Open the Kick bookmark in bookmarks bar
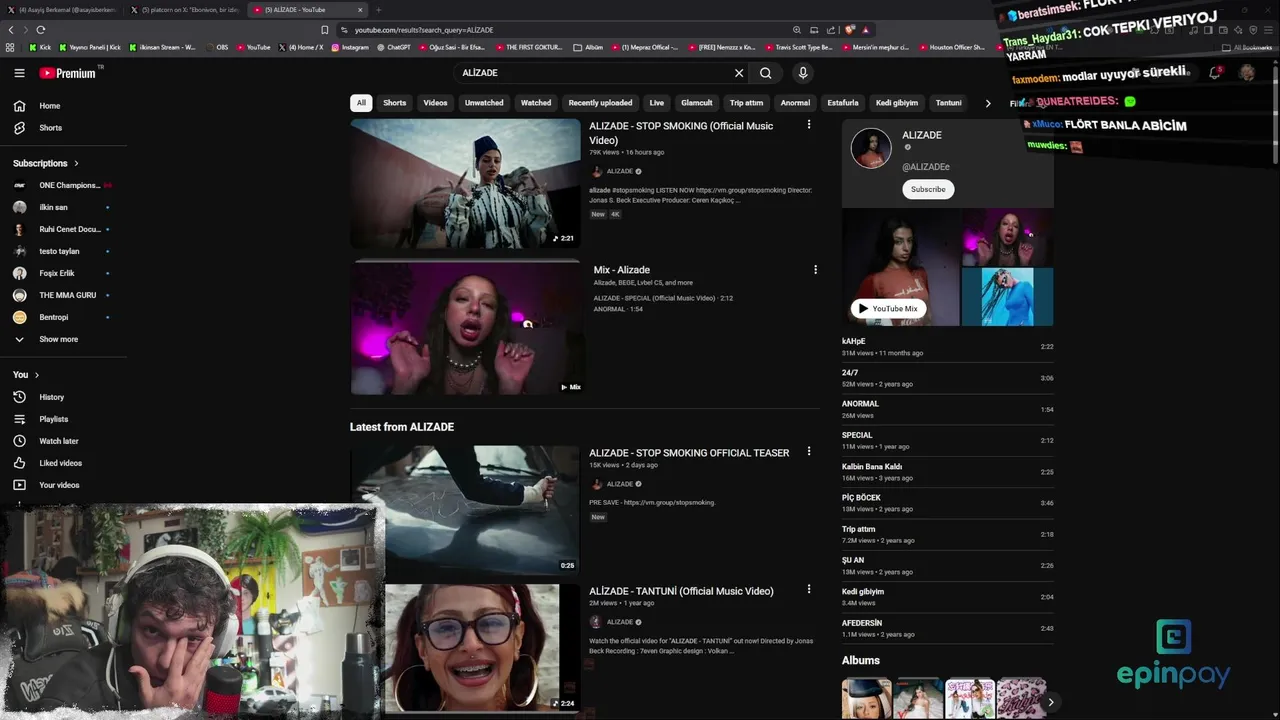Image resolution: width=1280 pixels, height=720 pixels. point(40,47)
